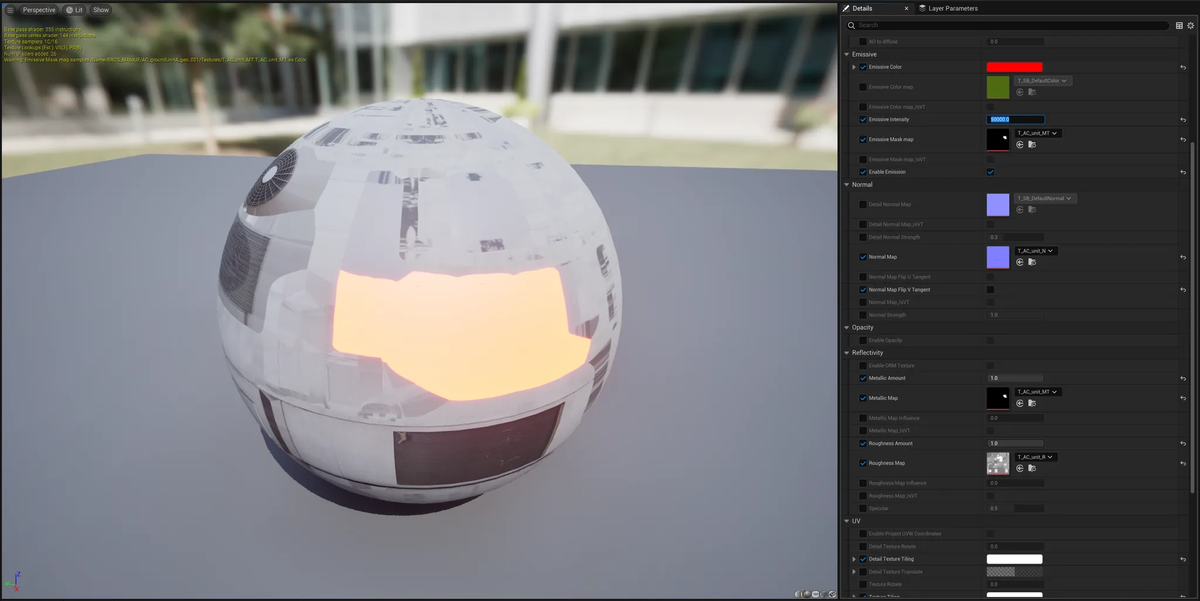Reset Normal Map to default
1200x601 pixels.
pos(1183,257)
